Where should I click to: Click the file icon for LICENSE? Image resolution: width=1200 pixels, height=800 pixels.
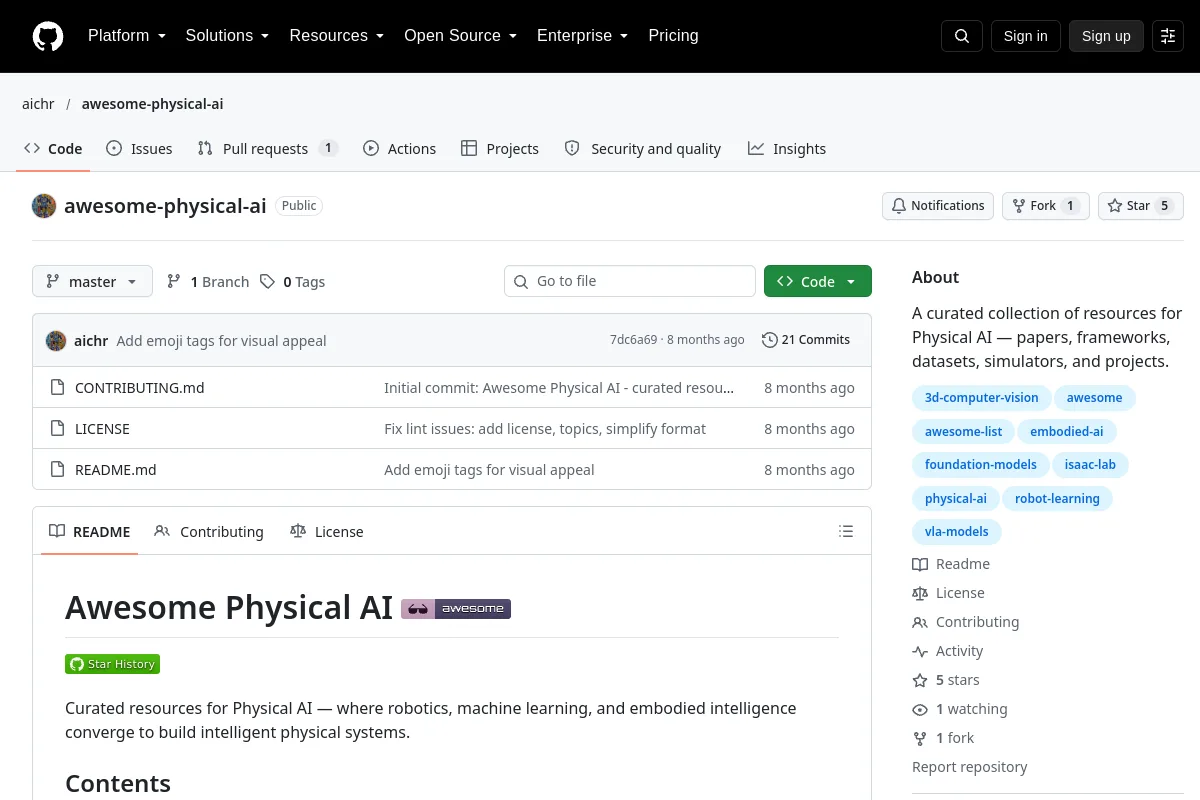(x=57, y=429)
